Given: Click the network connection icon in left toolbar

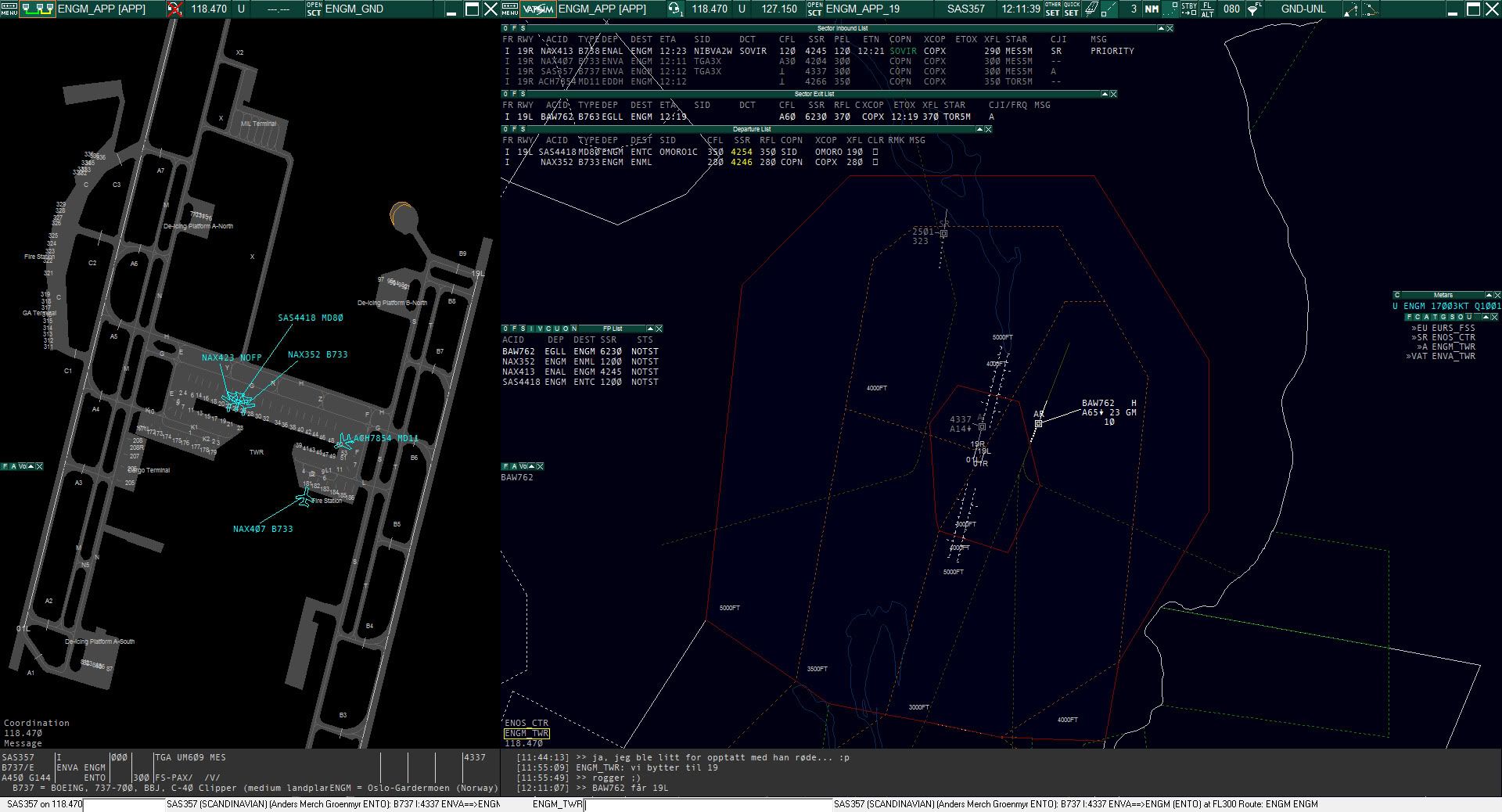Looking at the screenshot, I should tap(37, 9).
